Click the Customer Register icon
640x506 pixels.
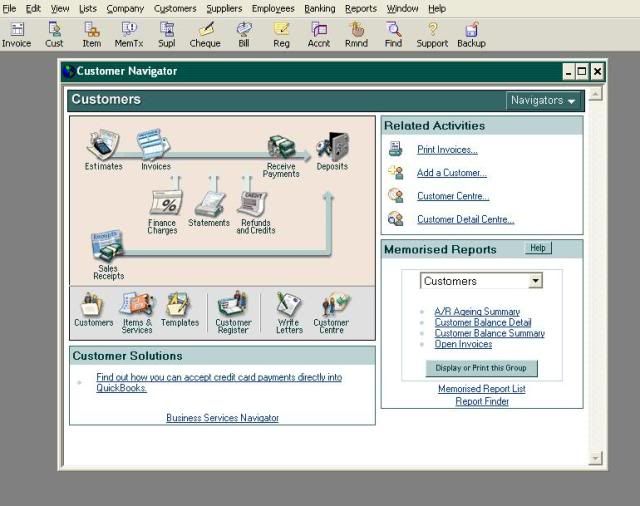233,304
